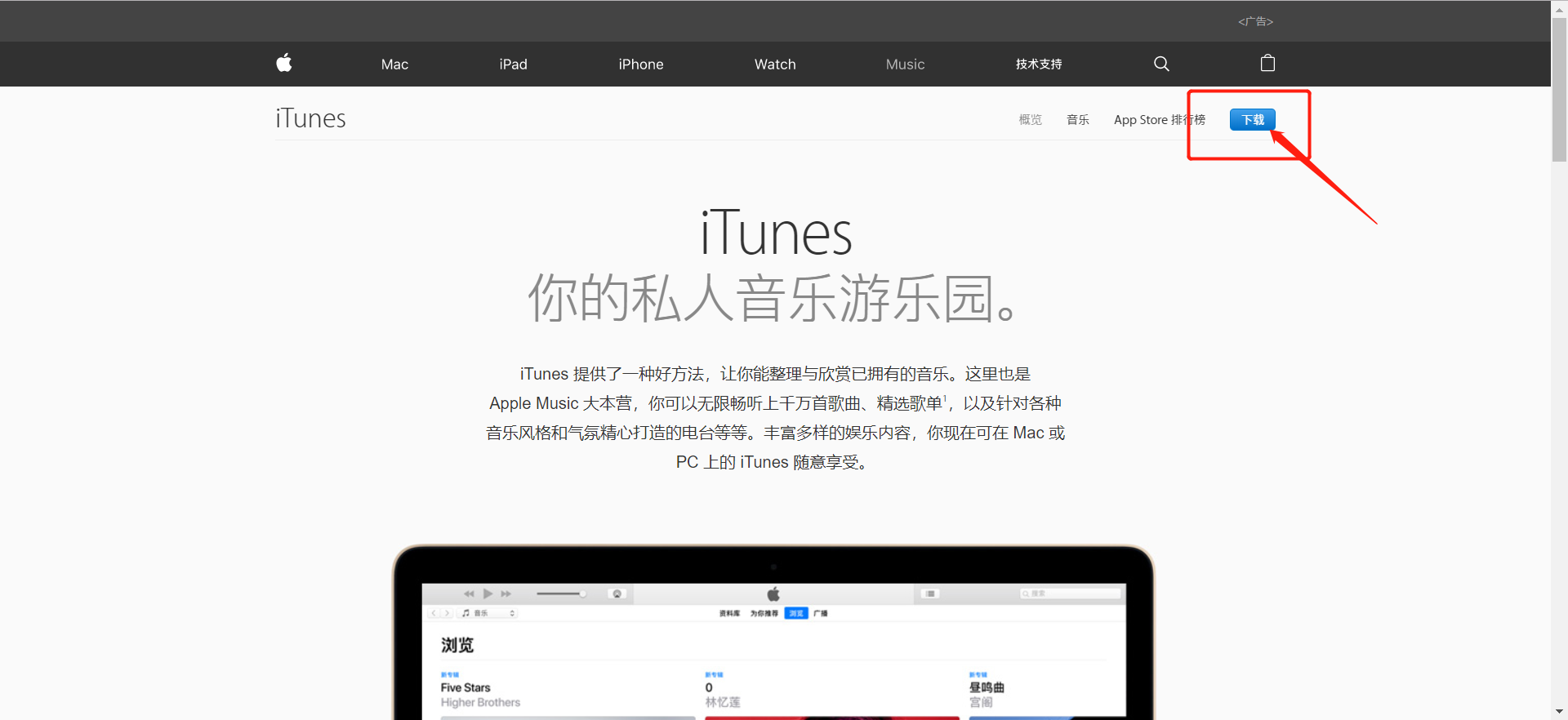
Task: Select 资料库 tab in iTunes mockup
Action: pyautogui.click(x=729, y=613)
